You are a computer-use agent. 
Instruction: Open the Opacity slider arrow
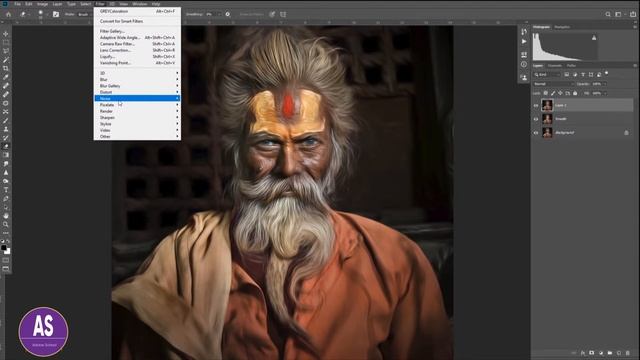[604, 84]
